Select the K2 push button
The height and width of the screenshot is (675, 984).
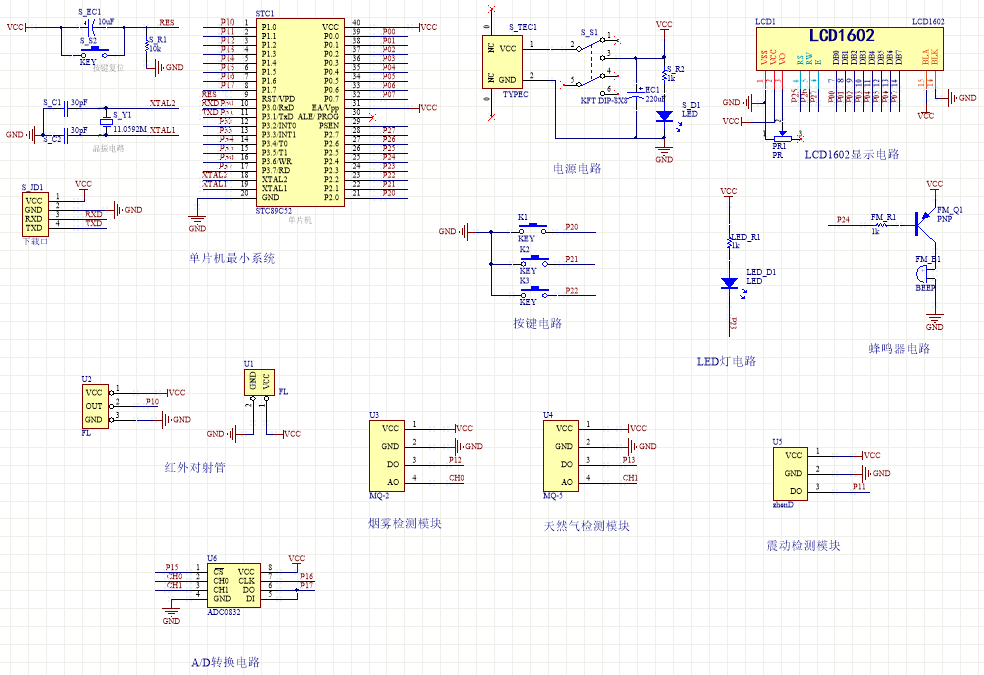click(533, 261)
